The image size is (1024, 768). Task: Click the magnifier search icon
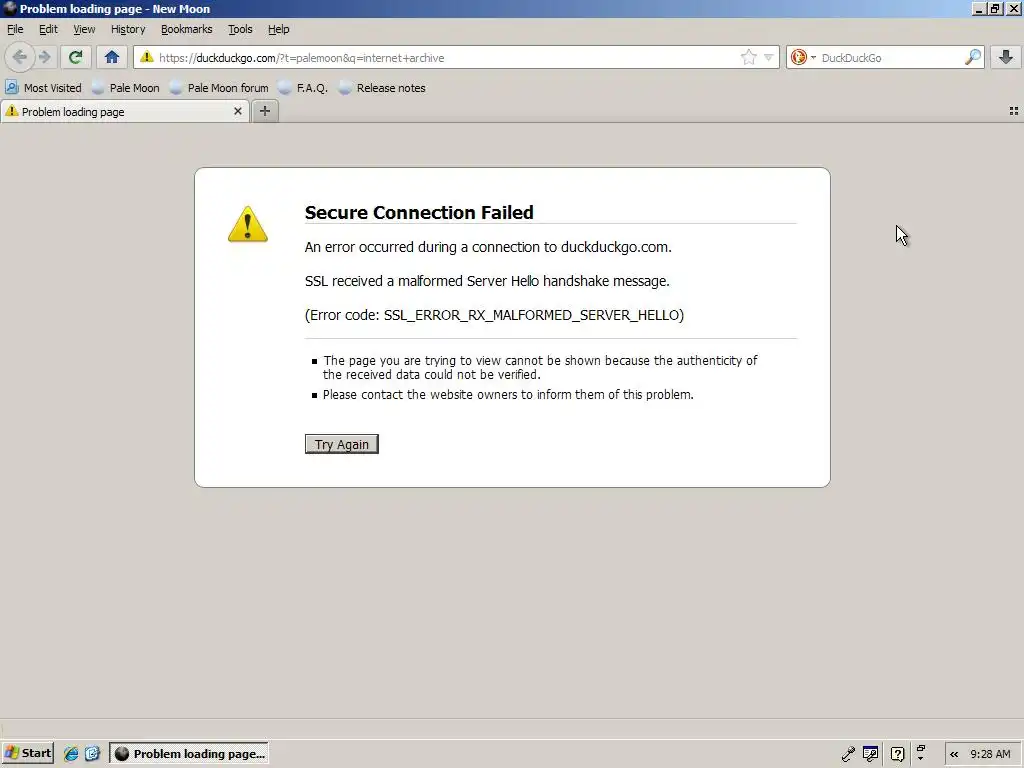coord(972,57)
